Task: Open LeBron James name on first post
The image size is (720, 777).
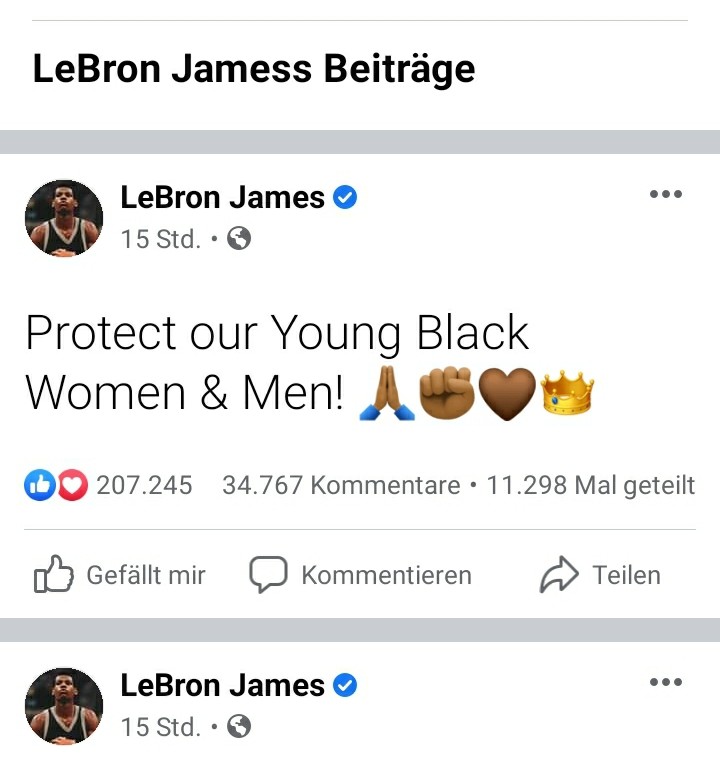Action: (222, 197)
